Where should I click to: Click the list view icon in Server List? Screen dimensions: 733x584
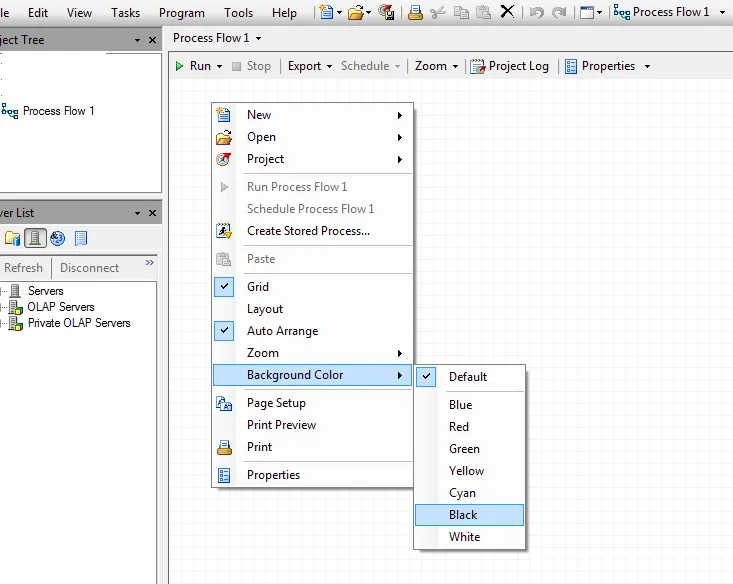click(x=81, y=238)
